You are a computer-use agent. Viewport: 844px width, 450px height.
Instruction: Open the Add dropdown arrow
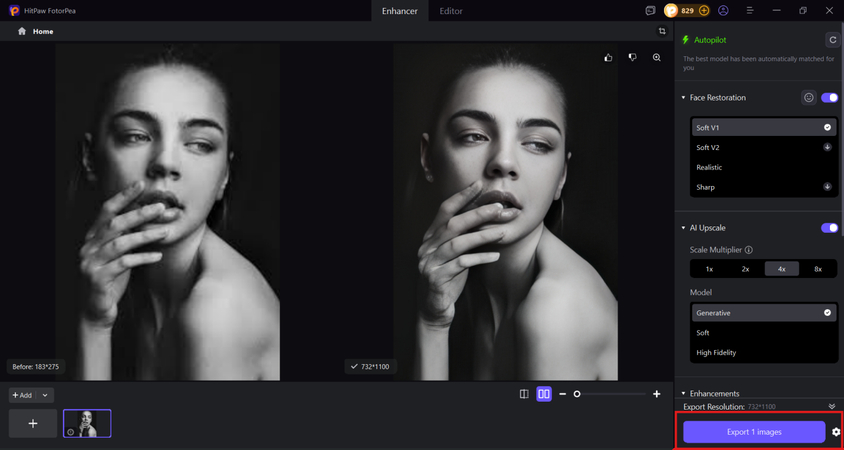[45, 395]
